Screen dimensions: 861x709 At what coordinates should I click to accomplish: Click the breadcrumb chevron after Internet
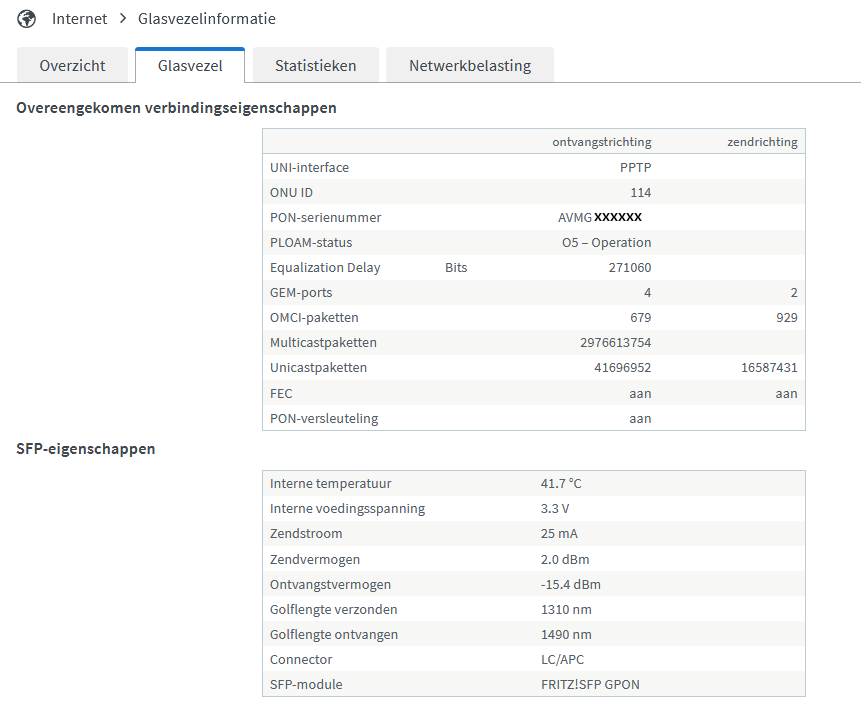click(x=123, y=19)
